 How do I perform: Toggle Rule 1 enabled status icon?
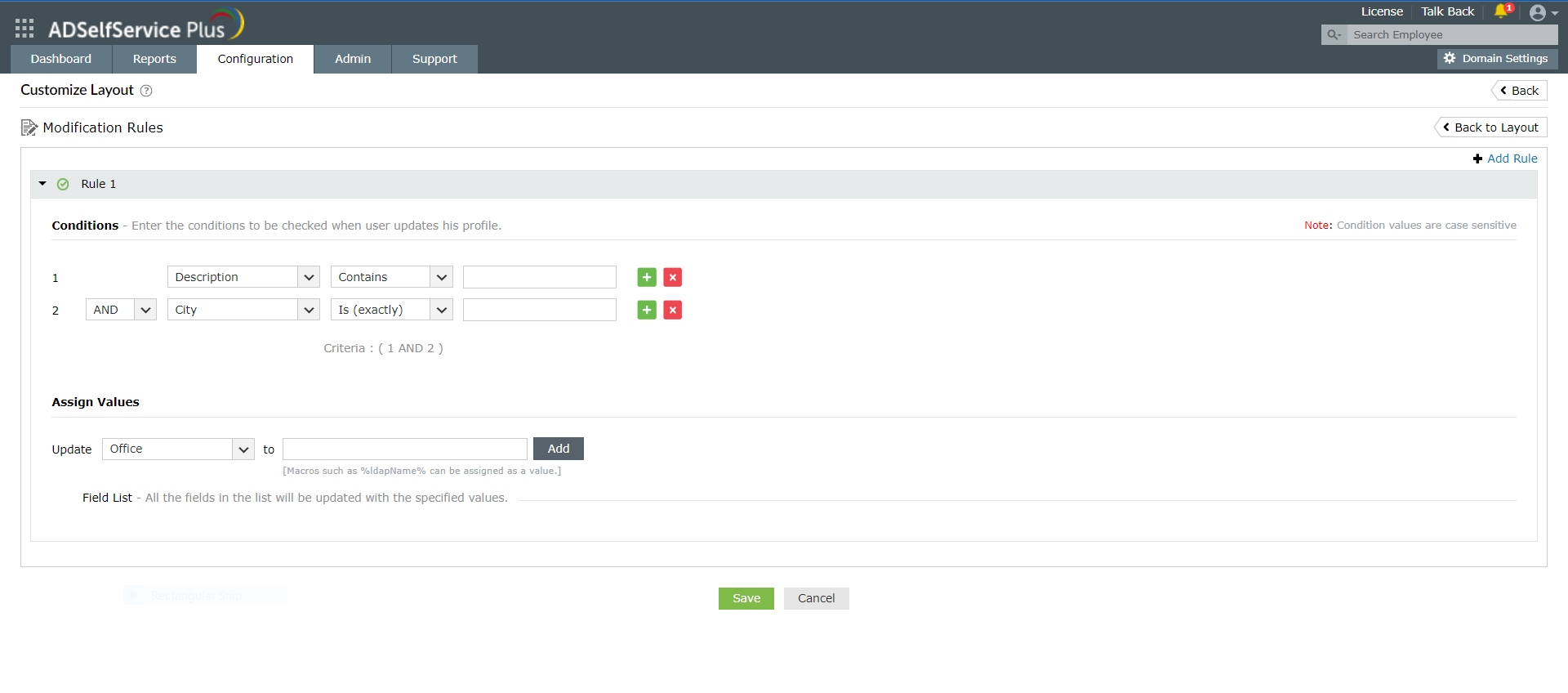(x=63, y=185)
